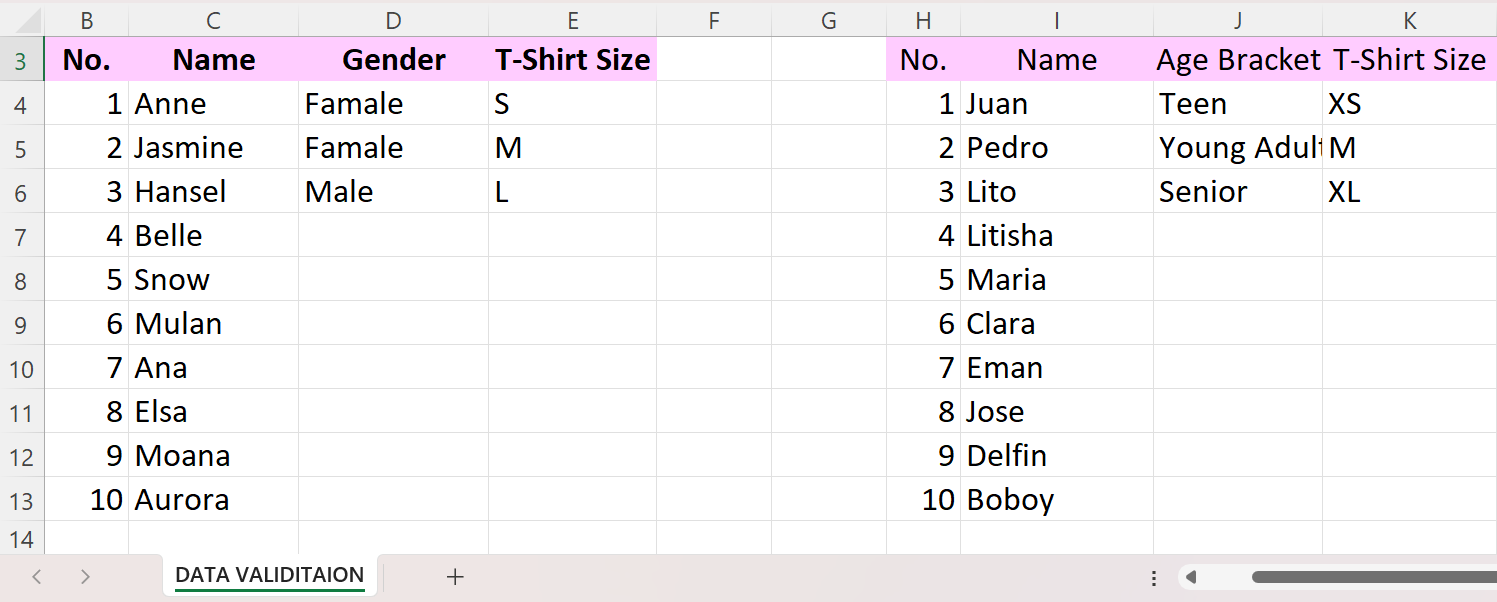Add a new sheet with plus icon
This screenshot has width=1497, height=602.
pos(455,576)
